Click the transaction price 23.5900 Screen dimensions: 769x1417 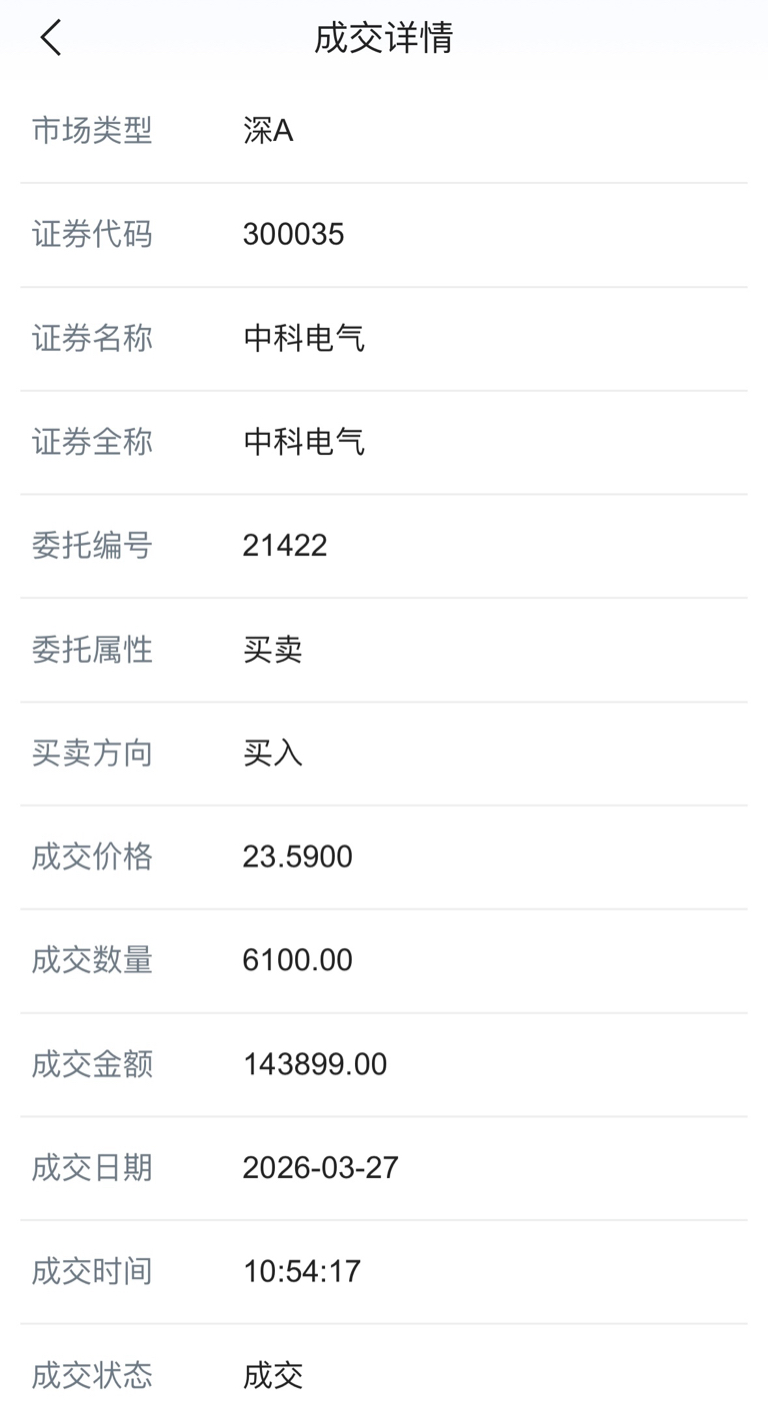pyautogui.click(x=298, y=857)
